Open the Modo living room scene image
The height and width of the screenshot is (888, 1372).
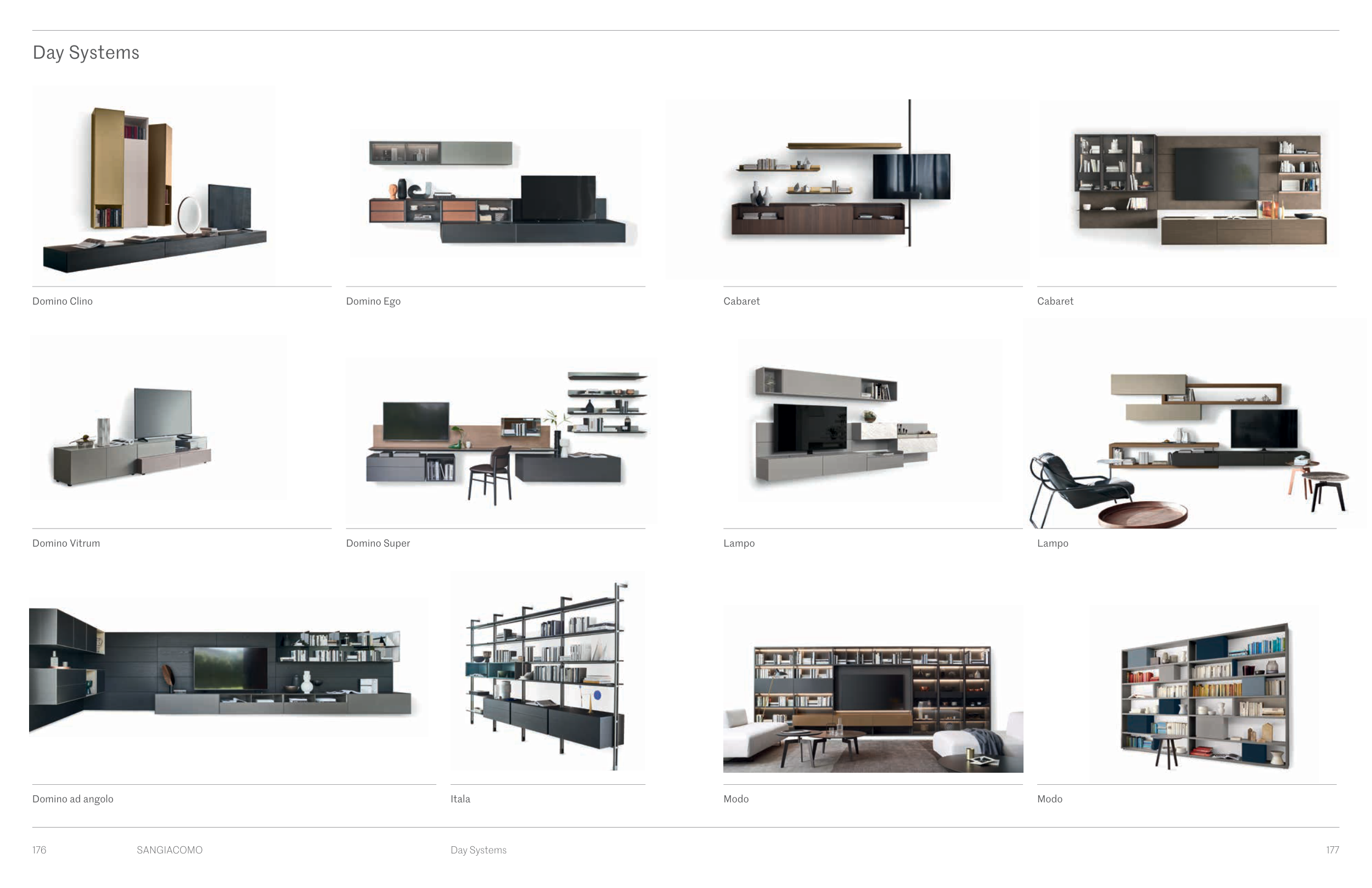(x=873, y=688)
